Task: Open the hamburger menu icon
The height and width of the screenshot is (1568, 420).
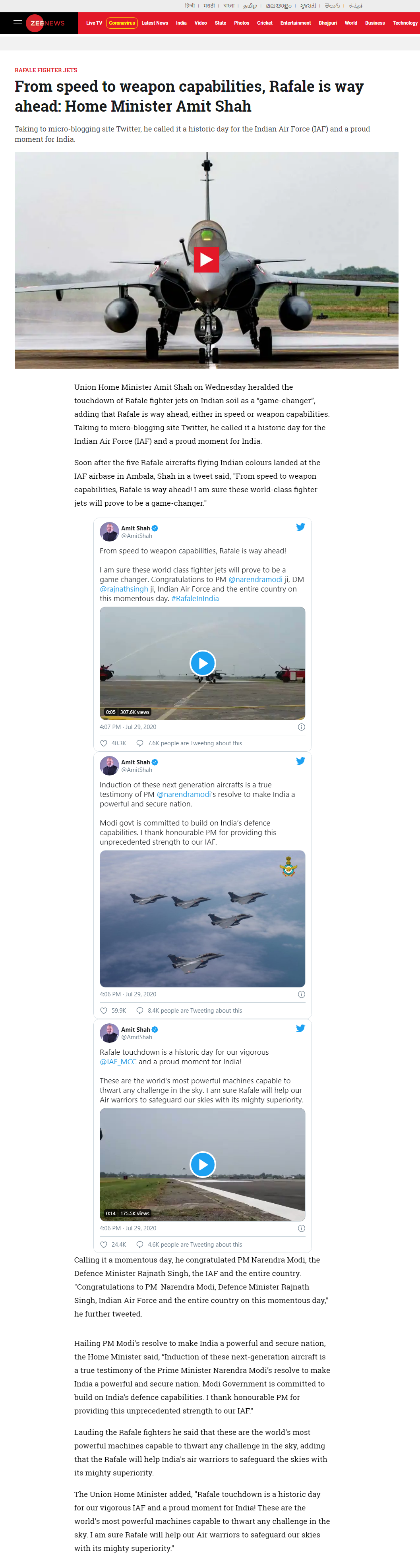Action: (x=17, y=23)
